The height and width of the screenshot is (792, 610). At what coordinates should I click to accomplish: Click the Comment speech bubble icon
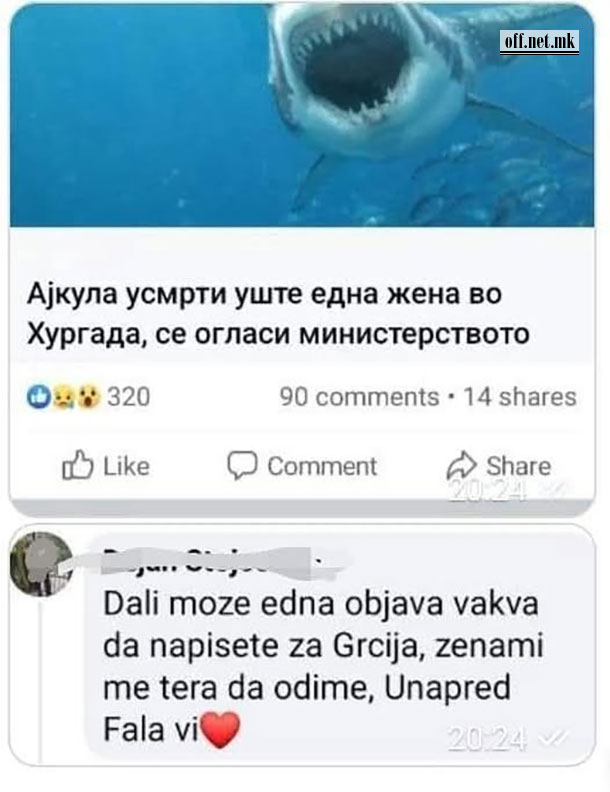tap(242, 465)
